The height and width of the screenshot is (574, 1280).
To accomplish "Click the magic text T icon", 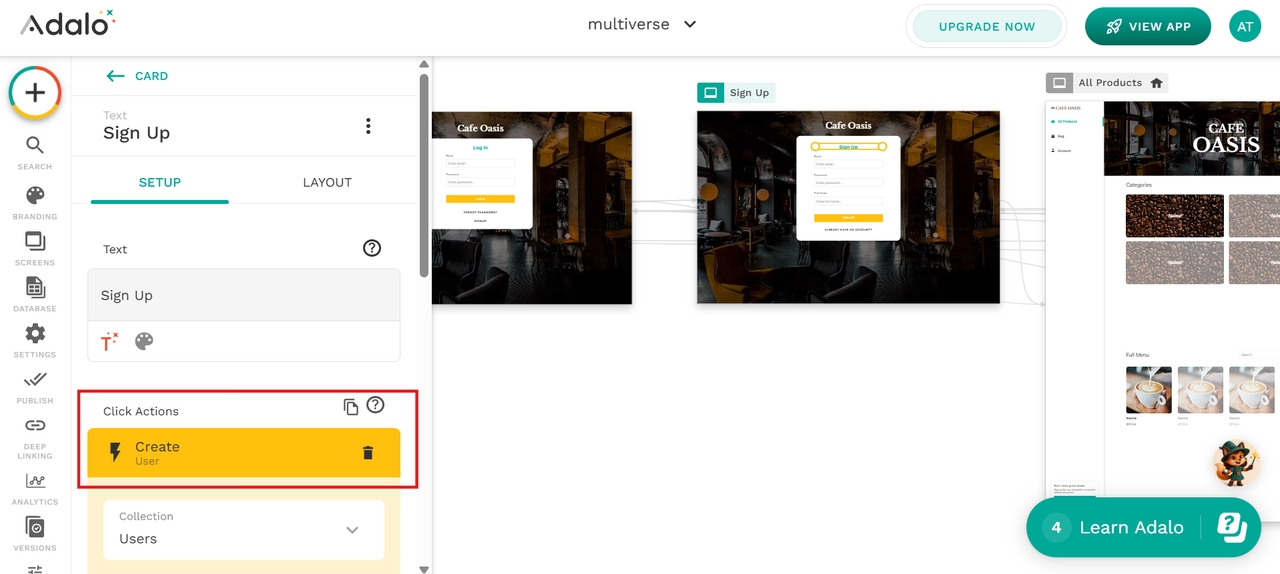I will (x=109, y=341).
